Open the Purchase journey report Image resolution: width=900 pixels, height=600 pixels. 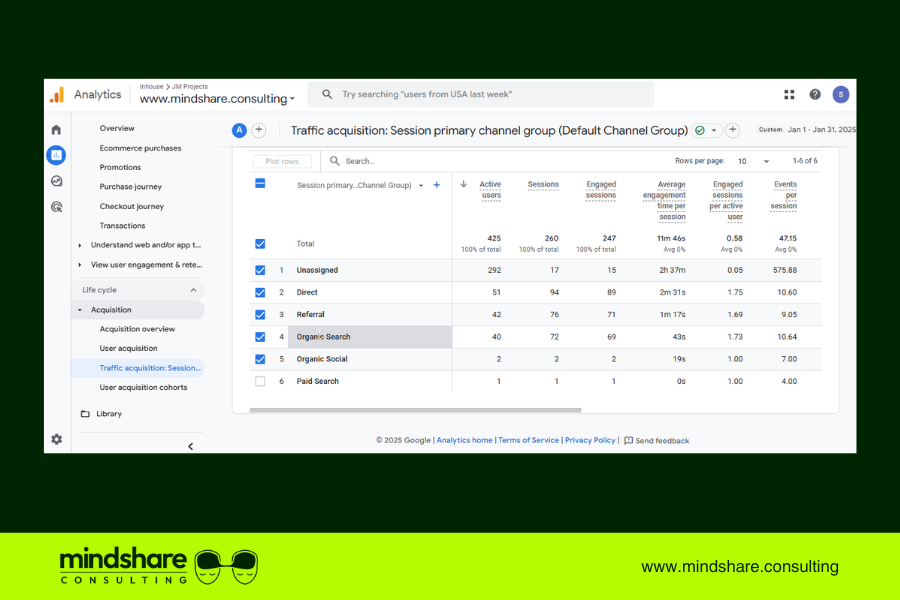(130, 187)
